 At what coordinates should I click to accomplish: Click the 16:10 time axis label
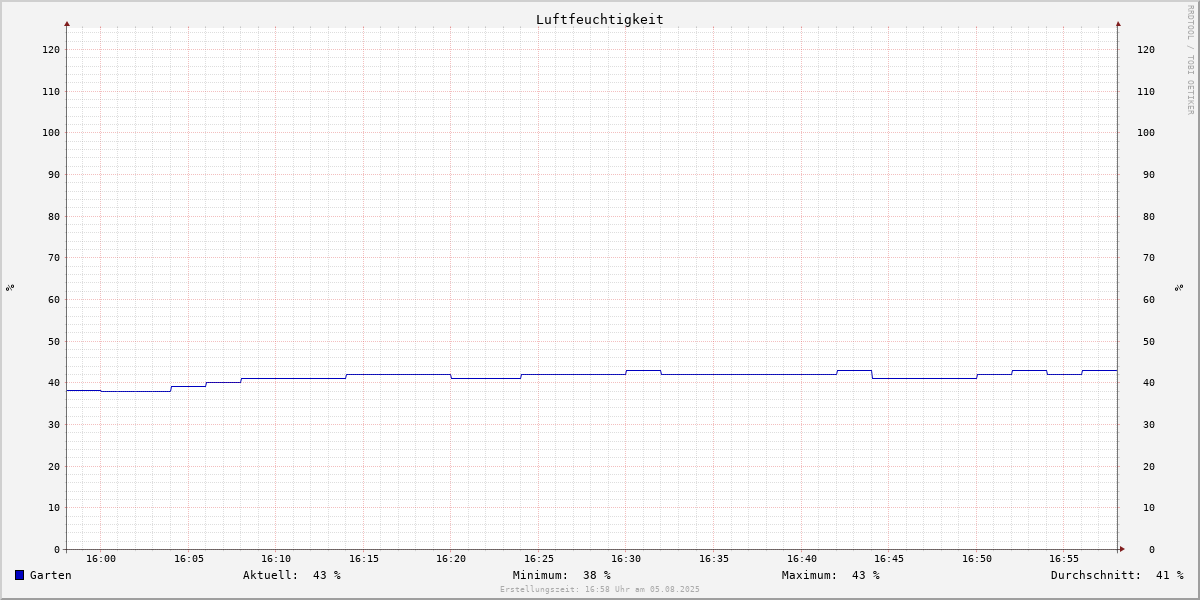tap(276, 558)
